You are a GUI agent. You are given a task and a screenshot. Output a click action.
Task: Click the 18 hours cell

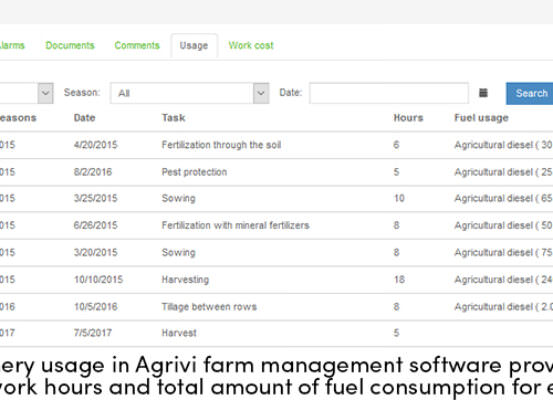click(x=399, y=280)
